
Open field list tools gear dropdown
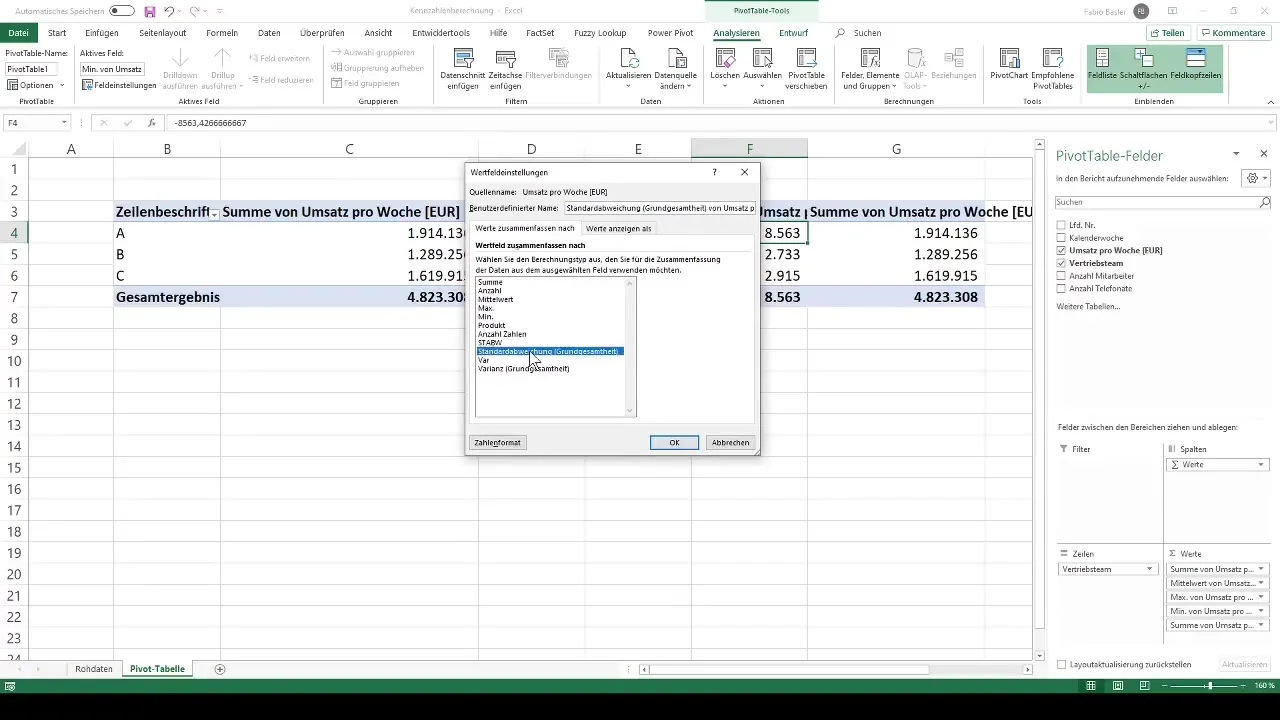1254,178
